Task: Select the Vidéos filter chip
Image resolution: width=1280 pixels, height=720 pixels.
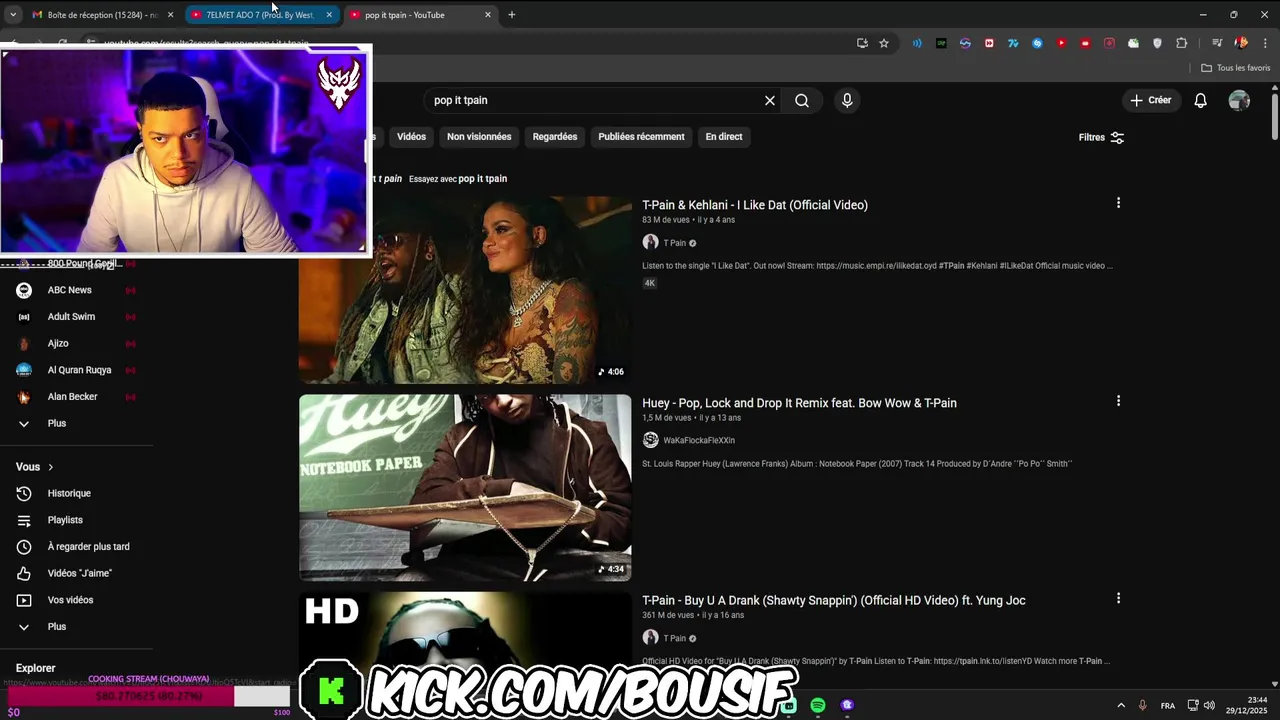Action: [411, 137]
